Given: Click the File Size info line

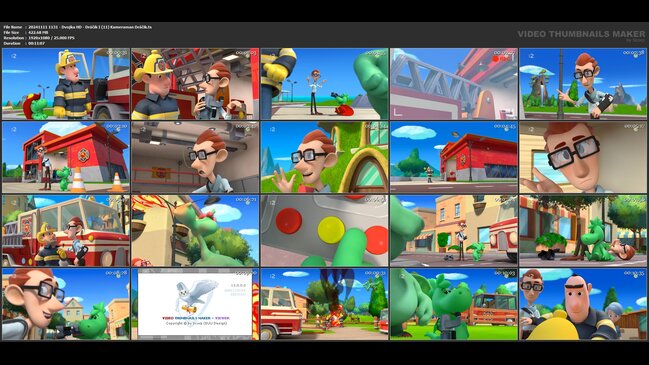Looking at the screenshot, I should (x=26, y=32).
